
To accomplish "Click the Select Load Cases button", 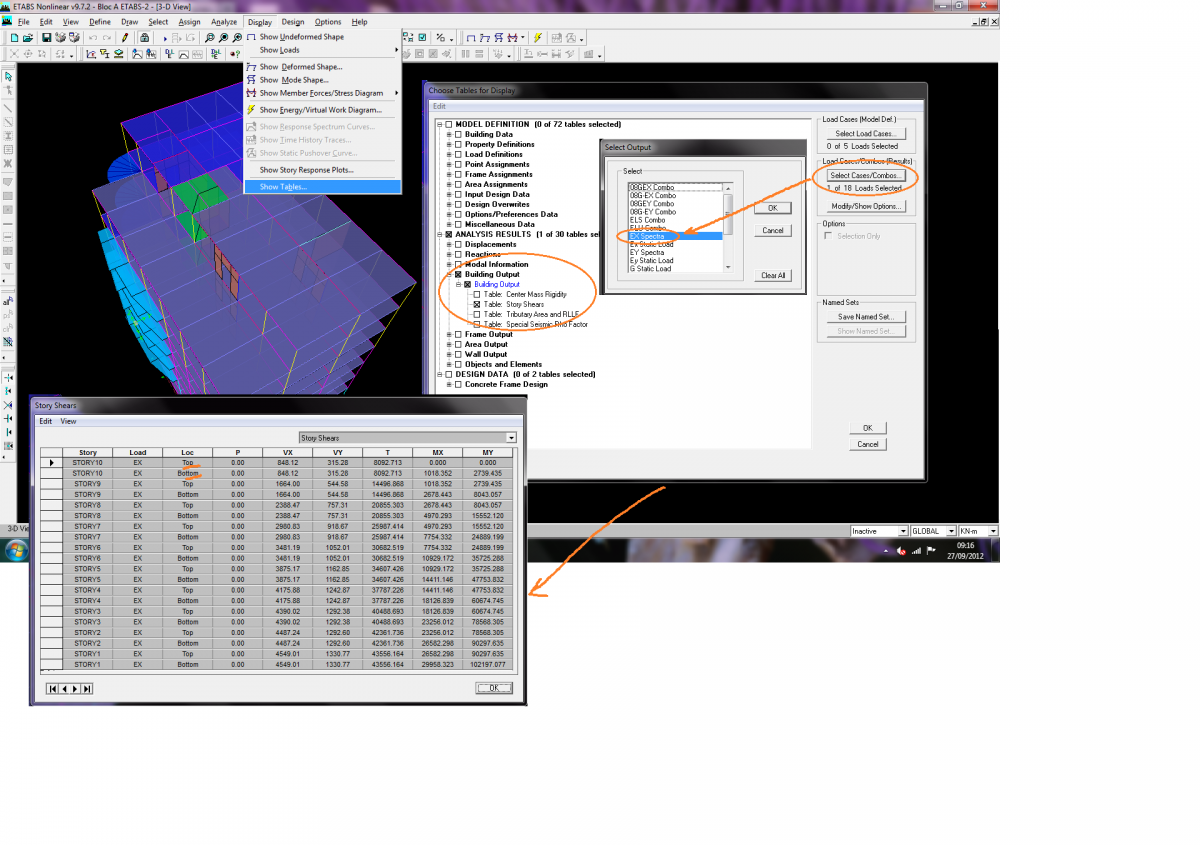I will click(x=867, y=133).
